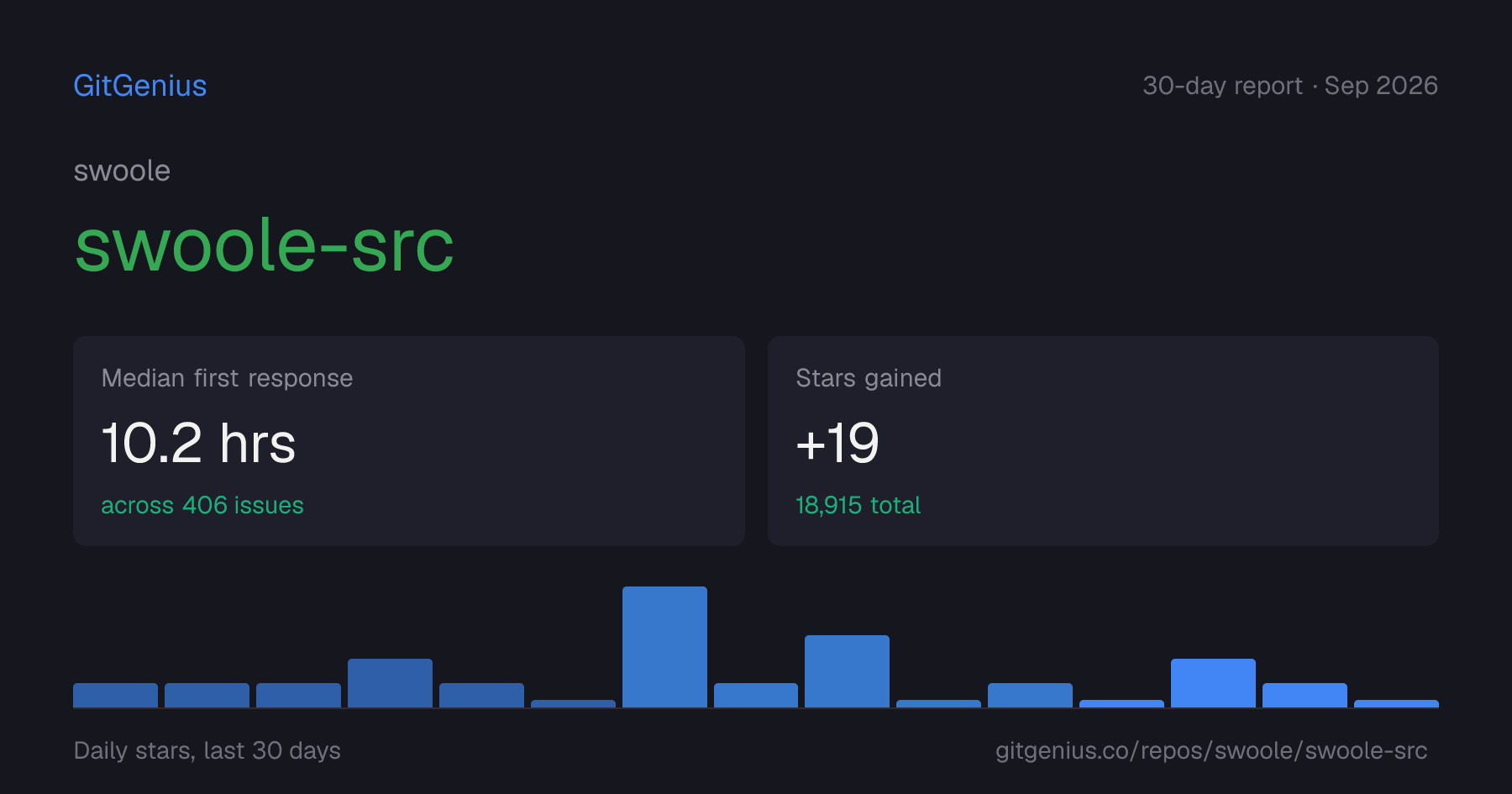
Task: Open the Median first response card
Action: pyautogui.click(x=409, y=441)
